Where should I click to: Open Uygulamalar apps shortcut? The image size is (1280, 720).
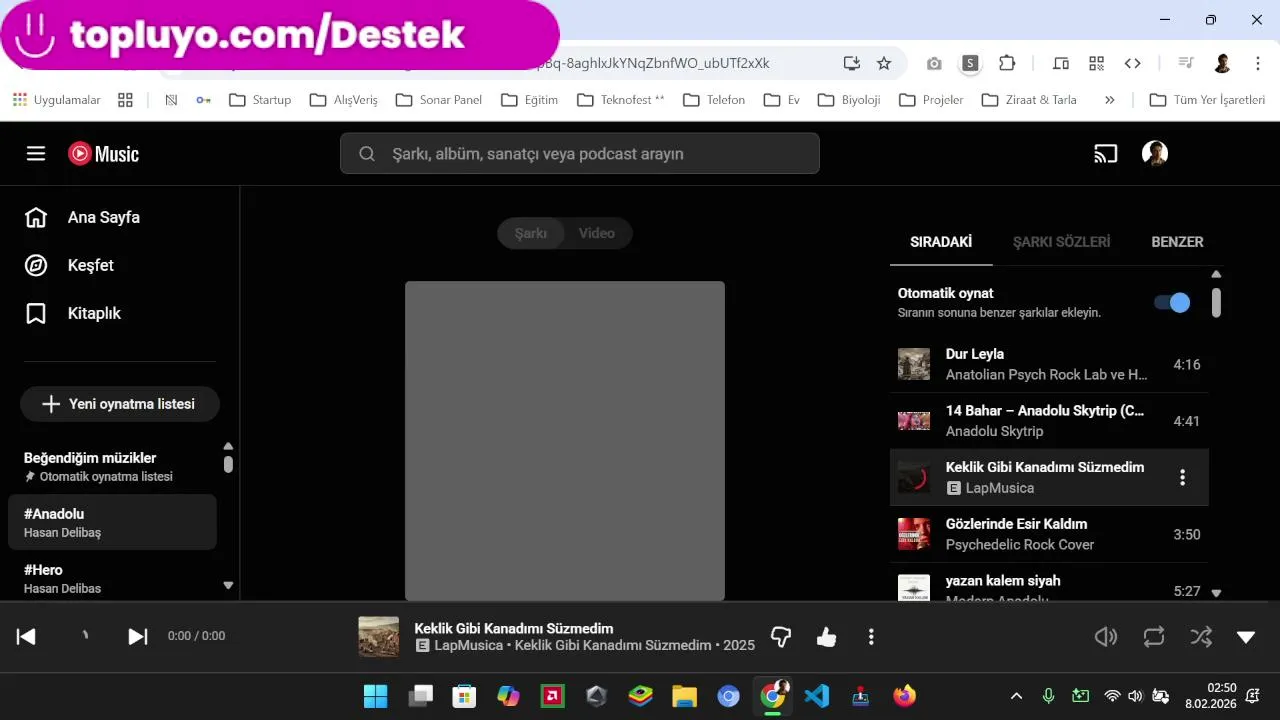tap(57, 100)
